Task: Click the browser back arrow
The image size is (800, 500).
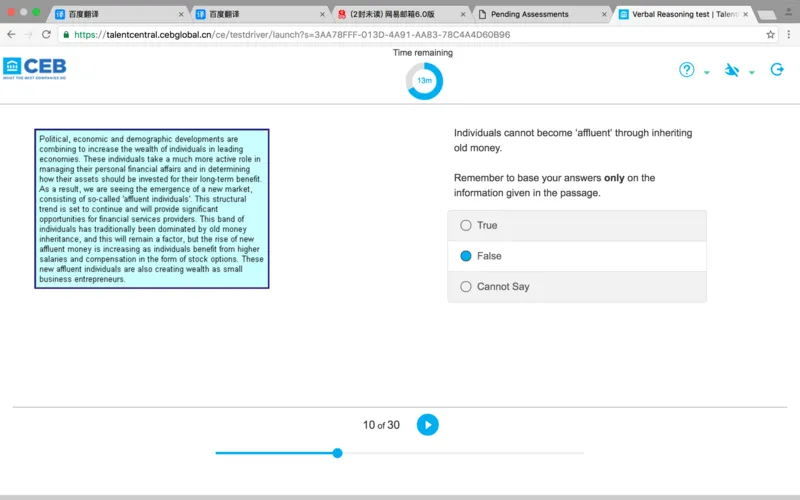Action: tap(10, 34)
